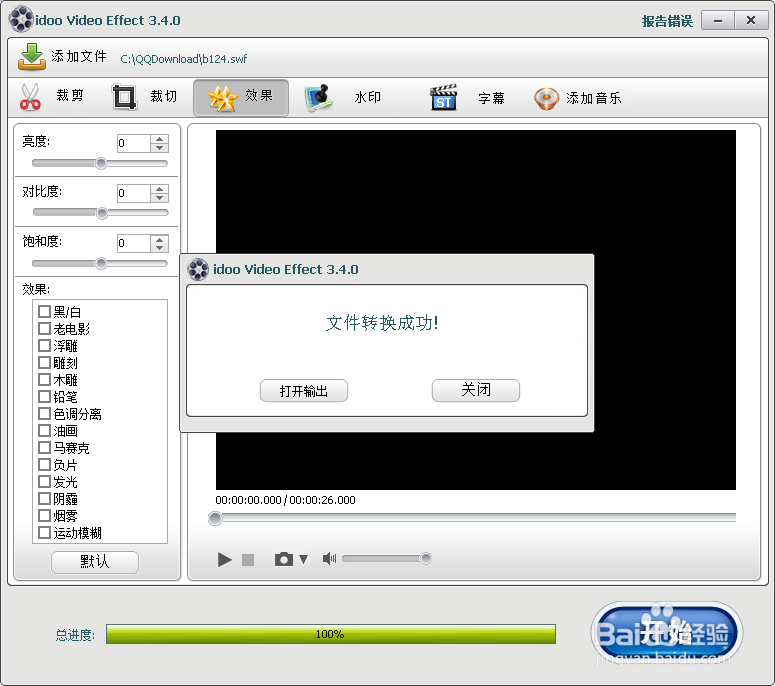Play the video preview

click(224, 559)
